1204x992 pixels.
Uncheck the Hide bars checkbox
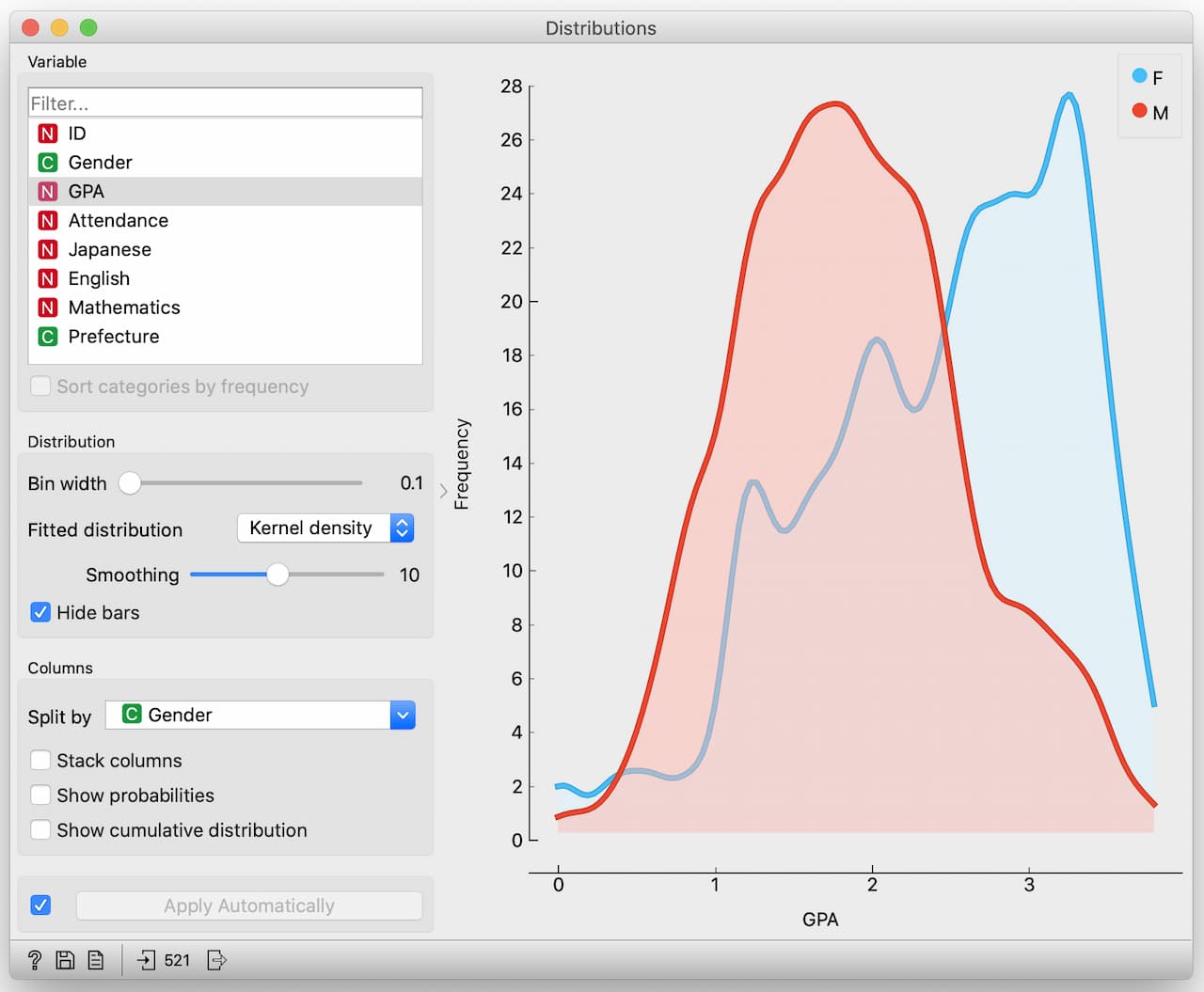[x=40, y=612]
